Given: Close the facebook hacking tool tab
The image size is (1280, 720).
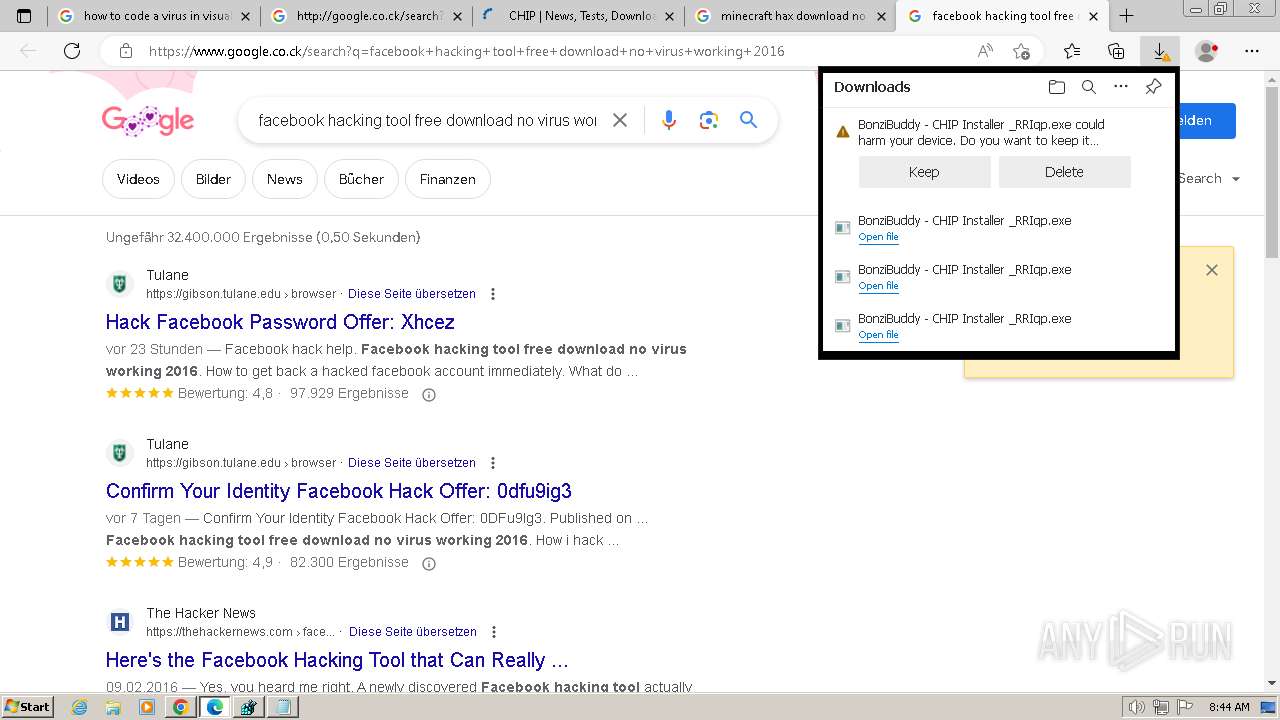Looking at the screenshot, I should [x=1093, y=16].
